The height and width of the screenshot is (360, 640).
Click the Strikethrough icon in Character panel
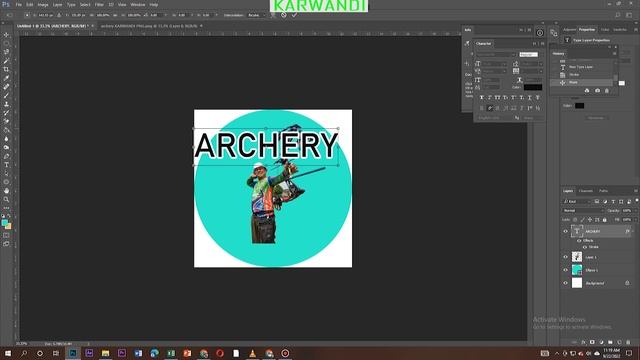point(538,97)
